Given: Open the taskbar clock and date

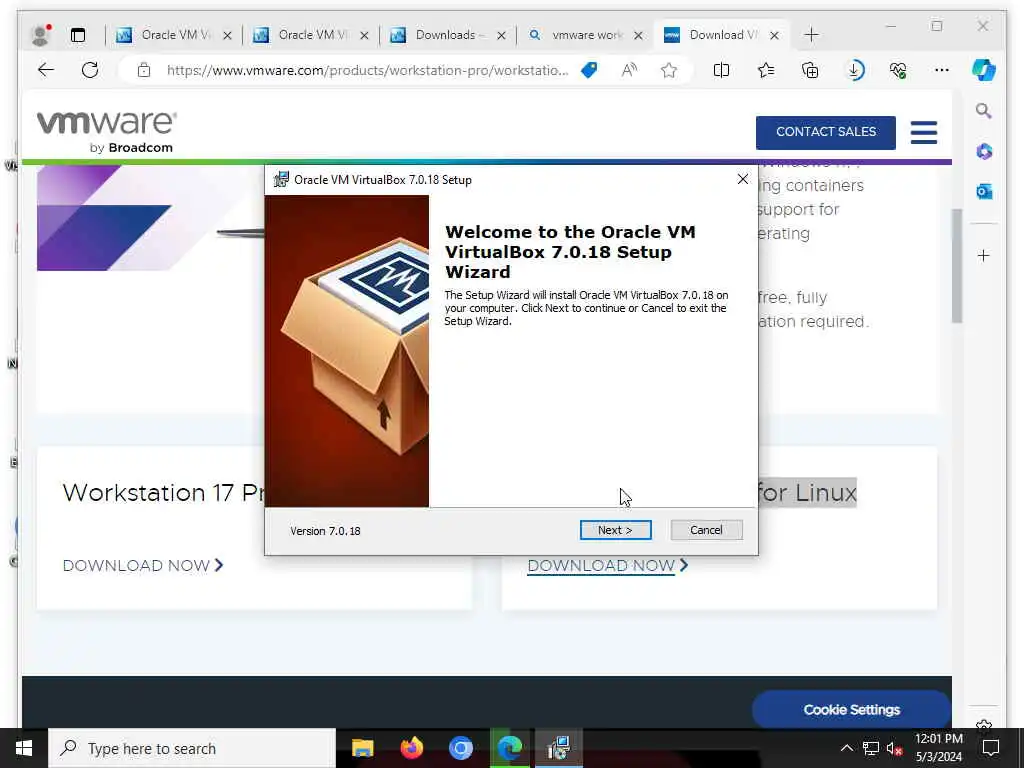Looking at the screenshot, I should [x=938, y=748].
